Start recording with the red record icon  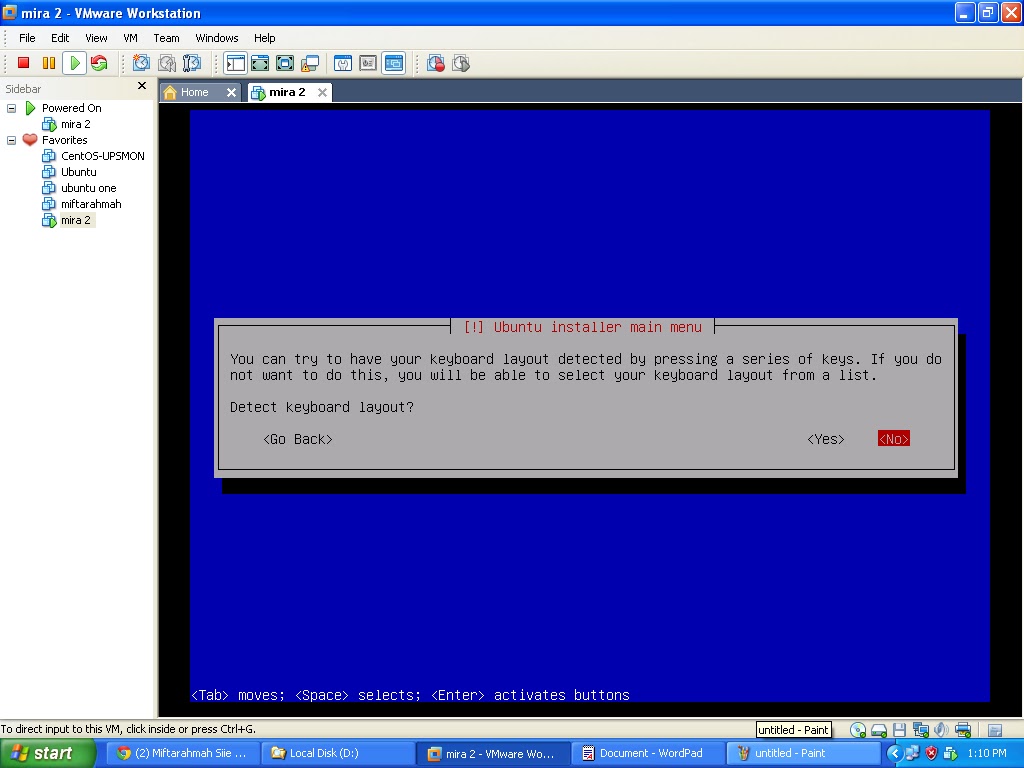(x=436, y=63)
